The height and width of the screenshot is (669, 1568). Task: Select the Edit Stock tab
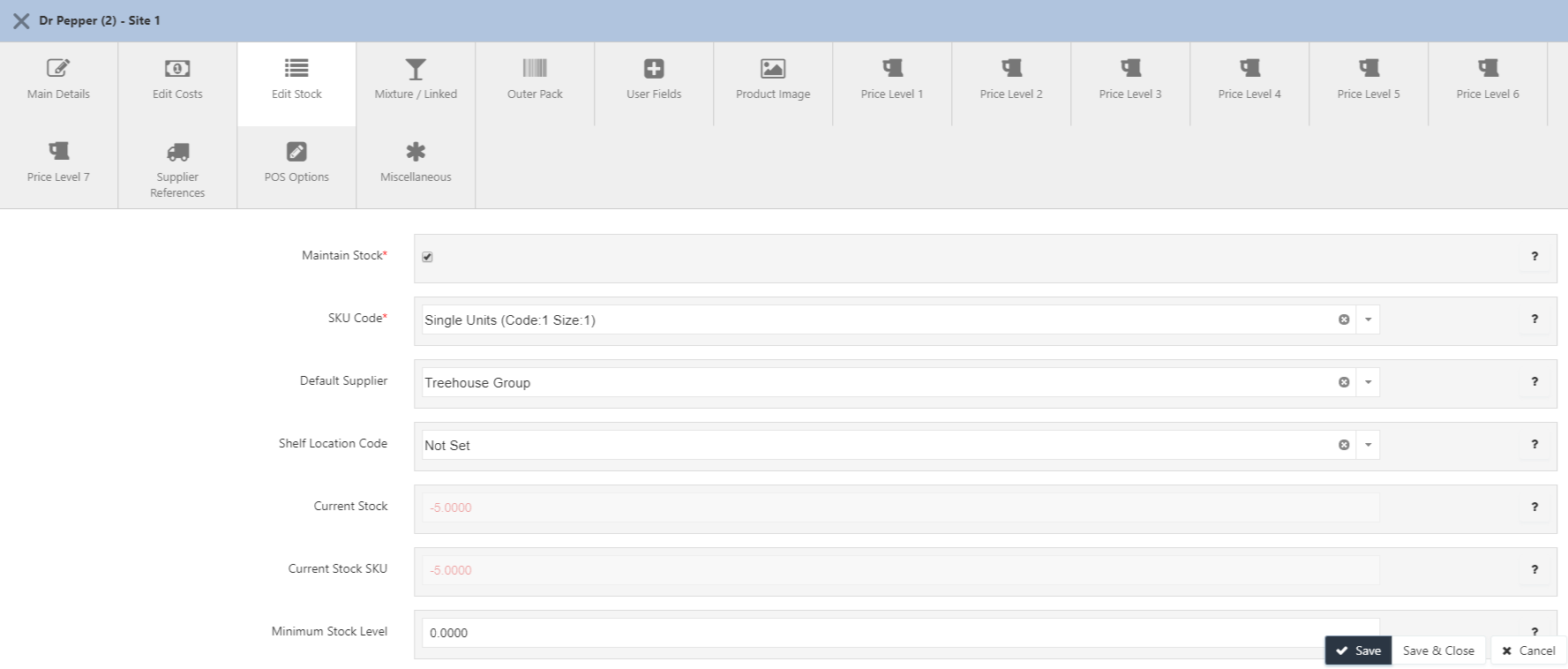point(296,84)
